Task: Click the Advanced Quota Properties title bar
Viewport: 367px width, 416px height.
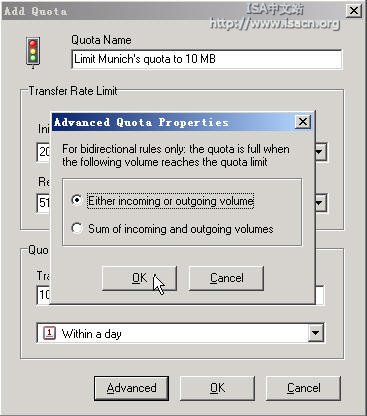Action: coord(173,122)
